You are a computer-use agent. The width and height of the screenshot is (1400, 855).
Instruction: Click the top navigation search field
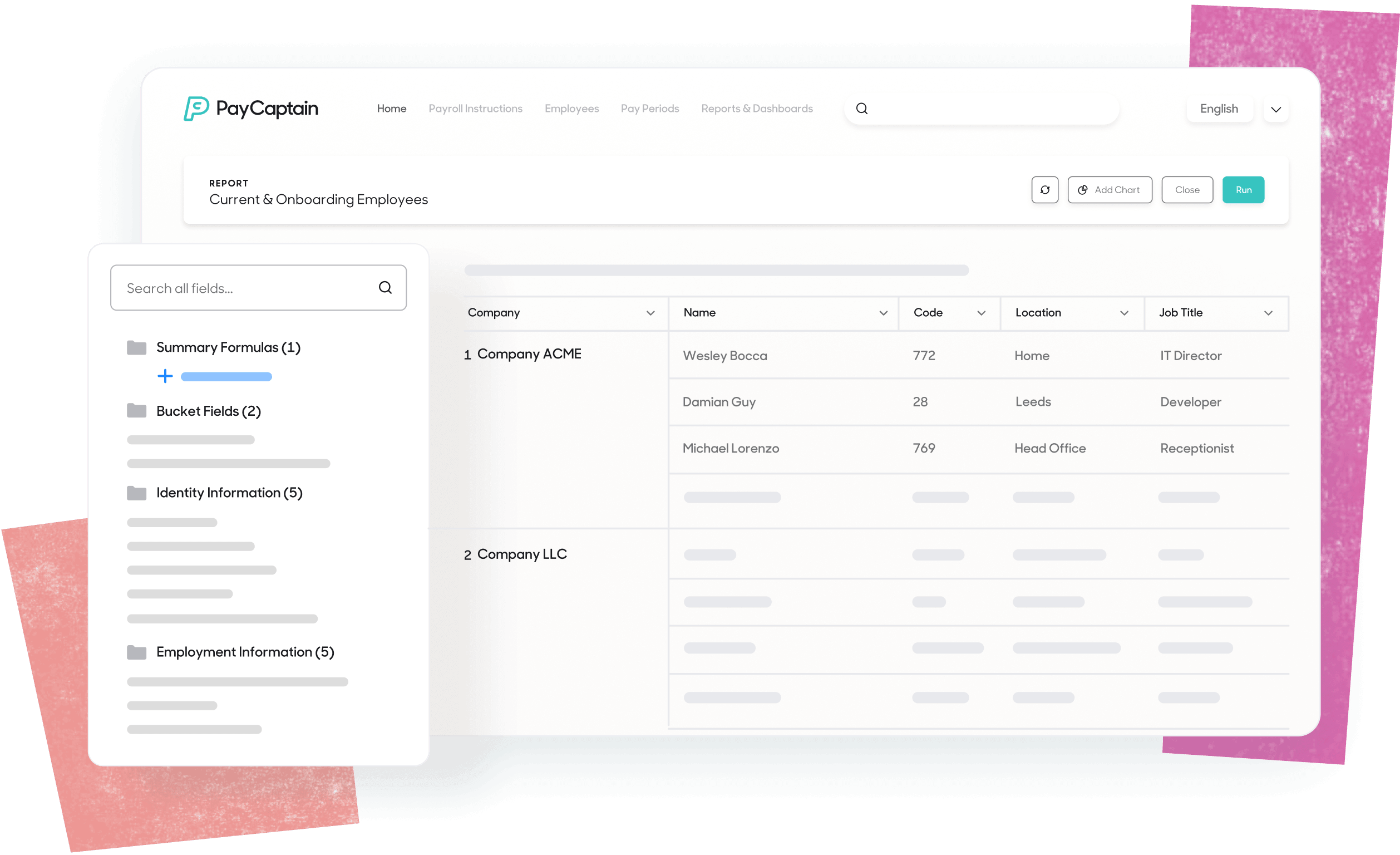pos(982,109)
